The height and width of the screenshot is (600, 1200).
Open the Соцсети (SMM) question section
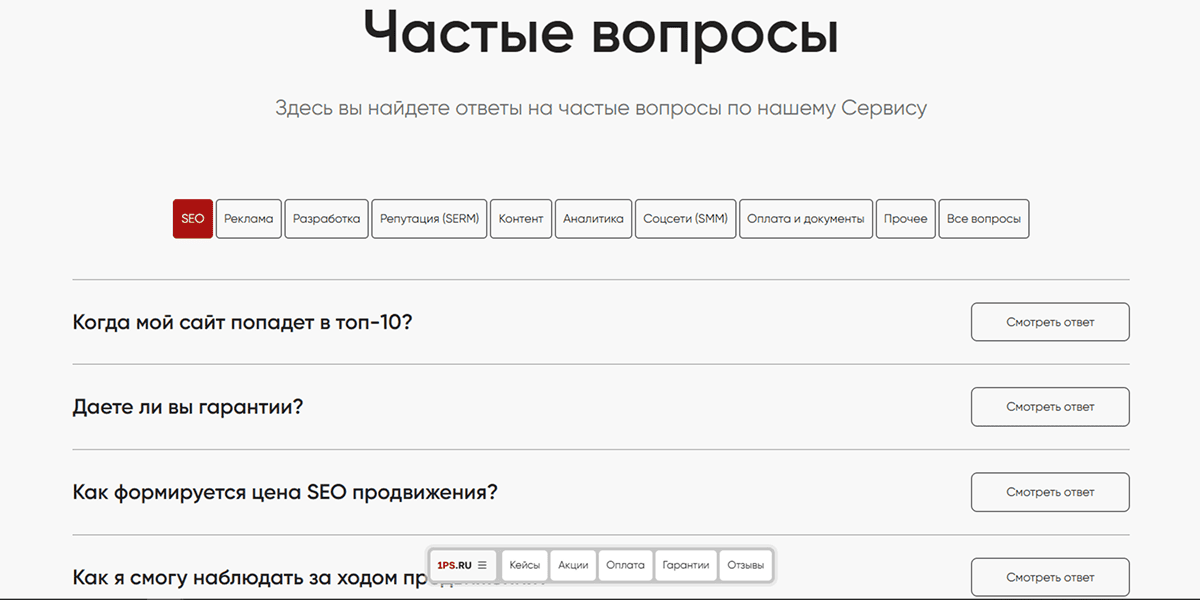coord(685,218)
